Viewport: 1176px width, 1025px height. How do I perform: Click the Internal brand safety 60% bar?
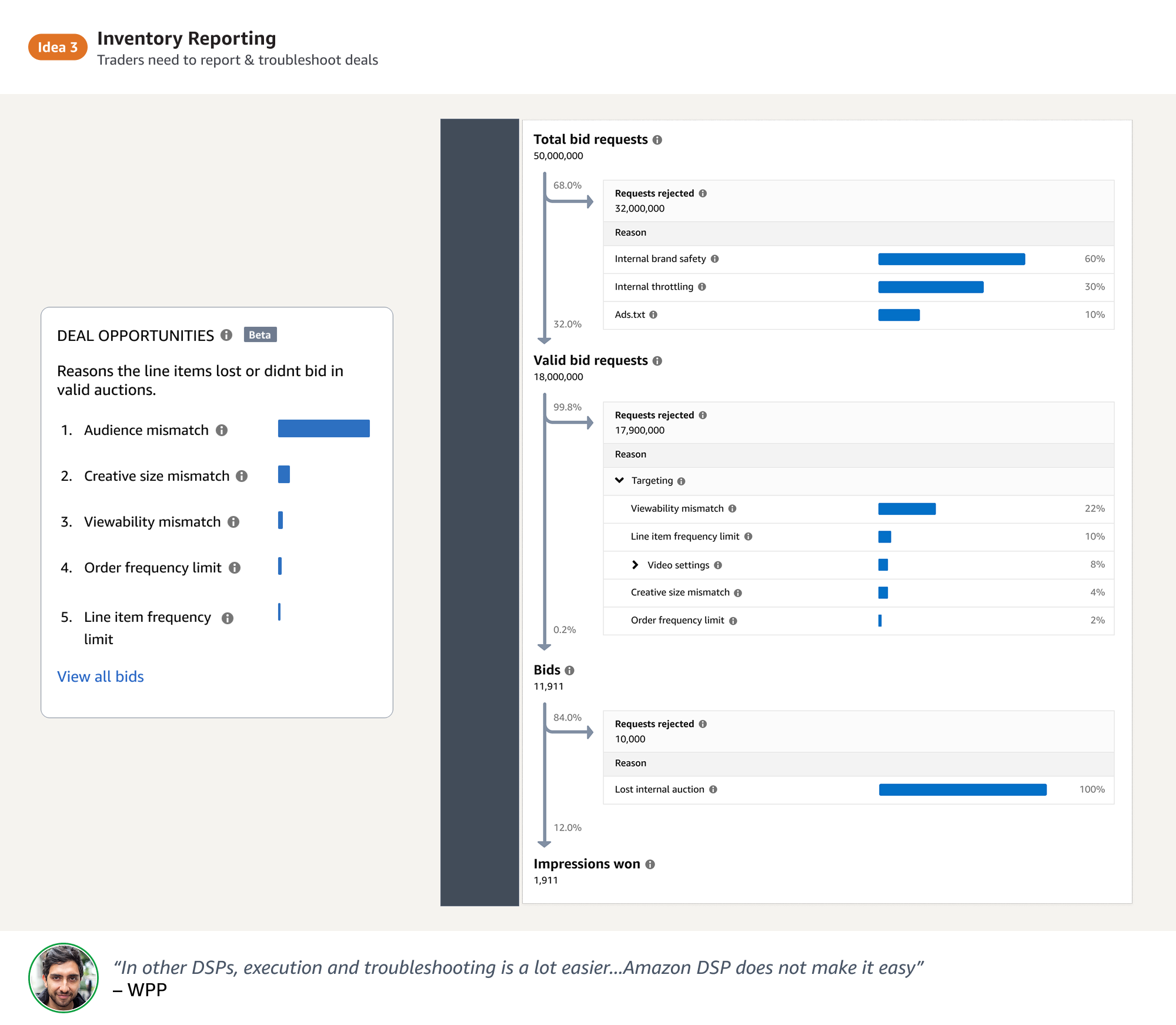click(951, 259)
